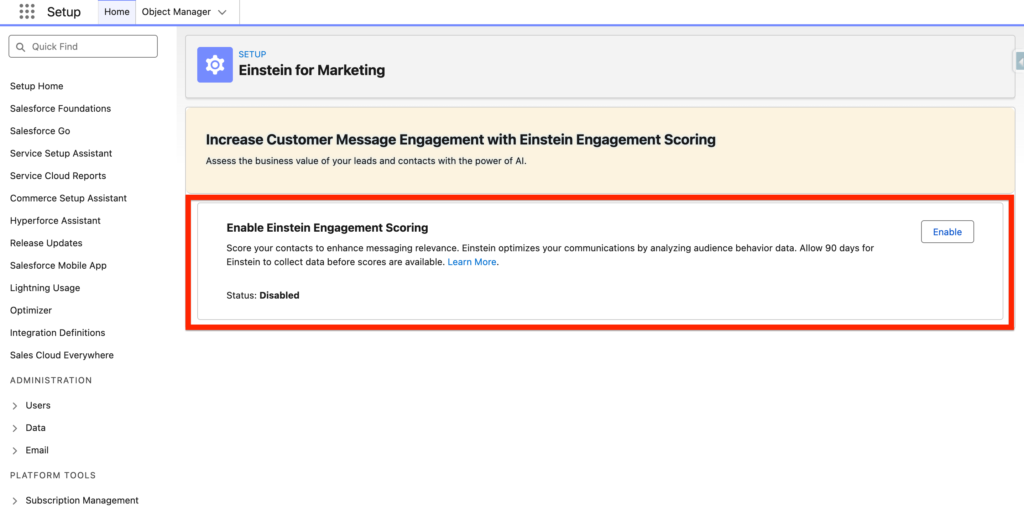Image resolution: width=1024 pixels, height=516 pixels.
Task: Open Lightning Usage in sidebar
Action: click(x=45, y=288)
